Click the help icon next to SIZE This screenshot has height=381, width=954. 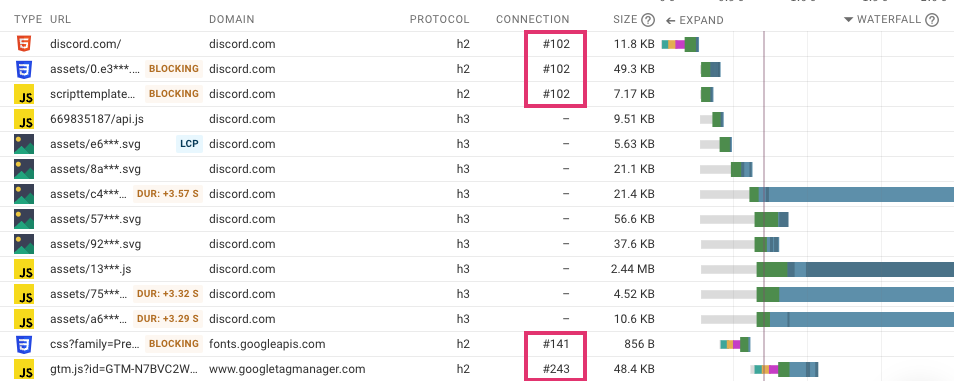click(648, 20)
